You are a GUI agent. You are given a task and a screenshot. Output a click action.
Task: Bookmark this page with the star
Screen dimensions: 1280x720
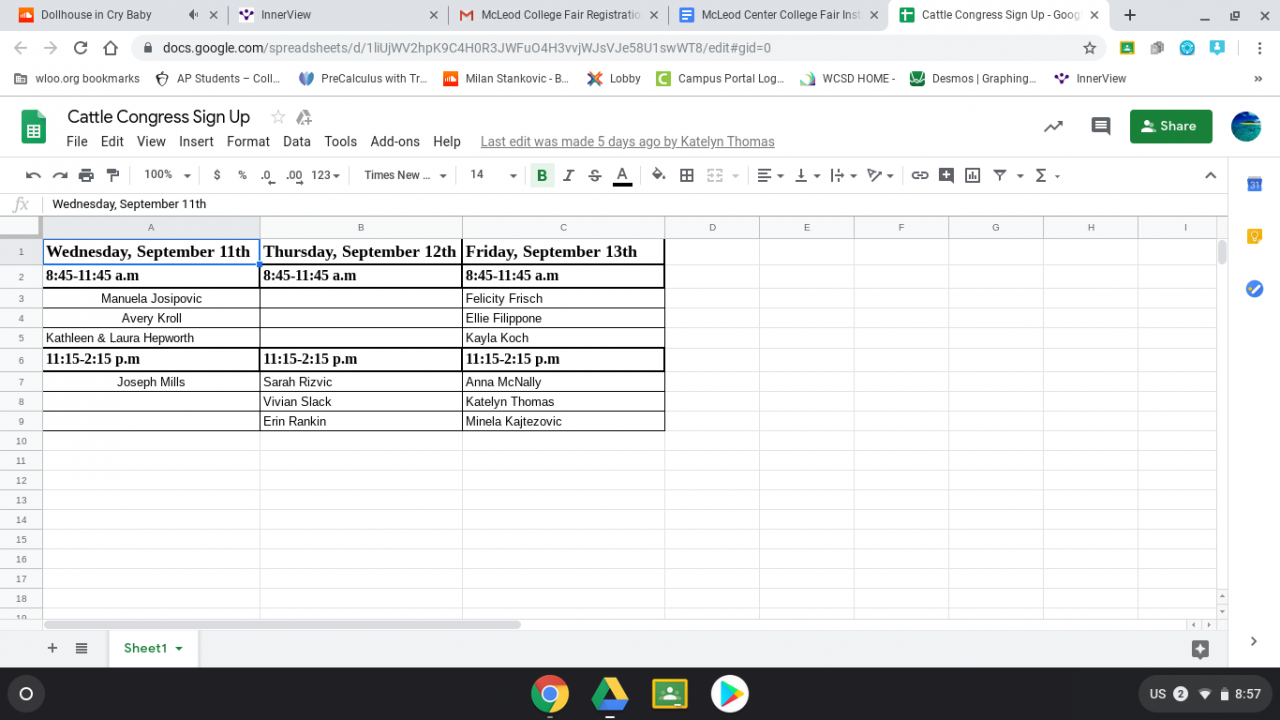(x=1089, y=48)
